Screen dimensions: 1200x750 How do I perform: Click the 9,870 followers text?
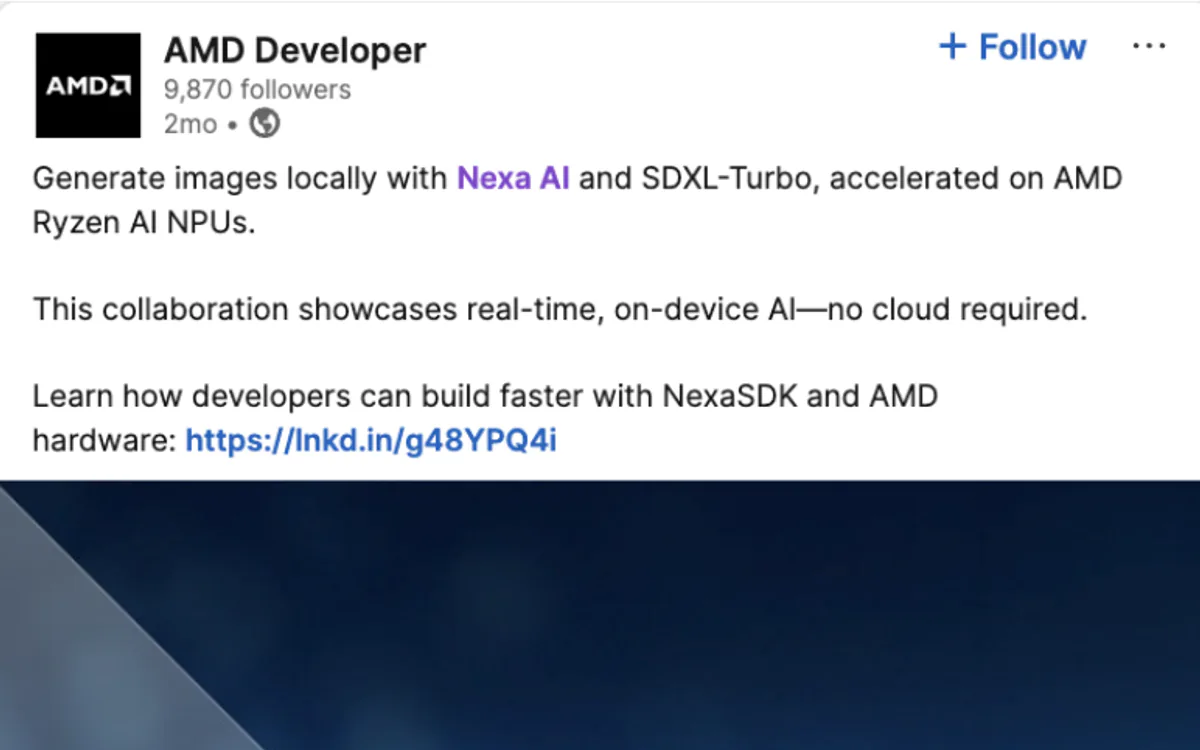258,90
